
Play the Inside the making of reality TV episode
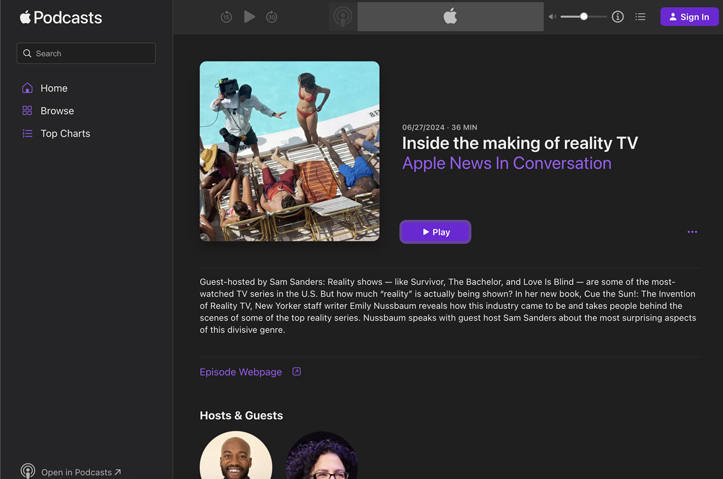pos(435,232)
